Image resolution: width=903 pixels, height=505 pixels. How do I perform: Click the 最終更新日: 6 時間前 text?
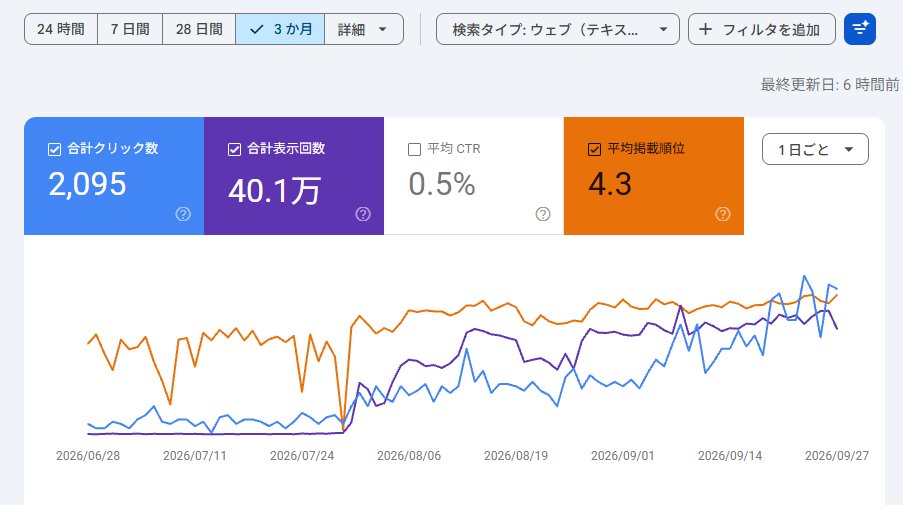(830, 85)
